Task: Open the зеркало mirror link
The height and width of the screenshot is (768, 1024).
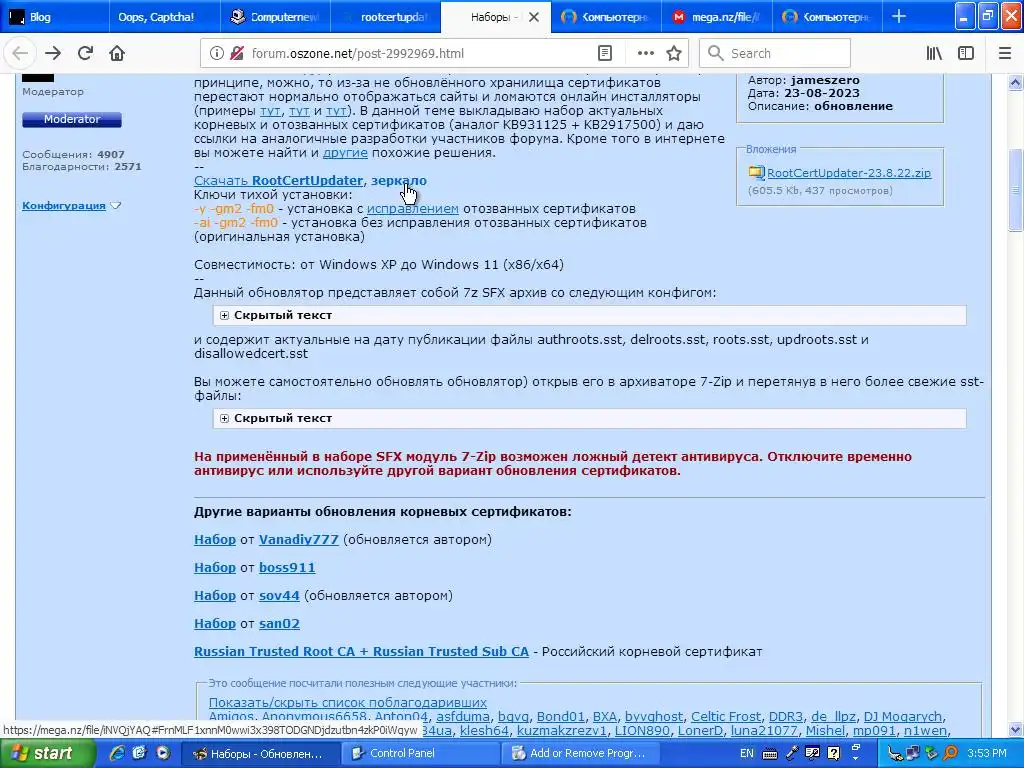Action: click(398, 181)
